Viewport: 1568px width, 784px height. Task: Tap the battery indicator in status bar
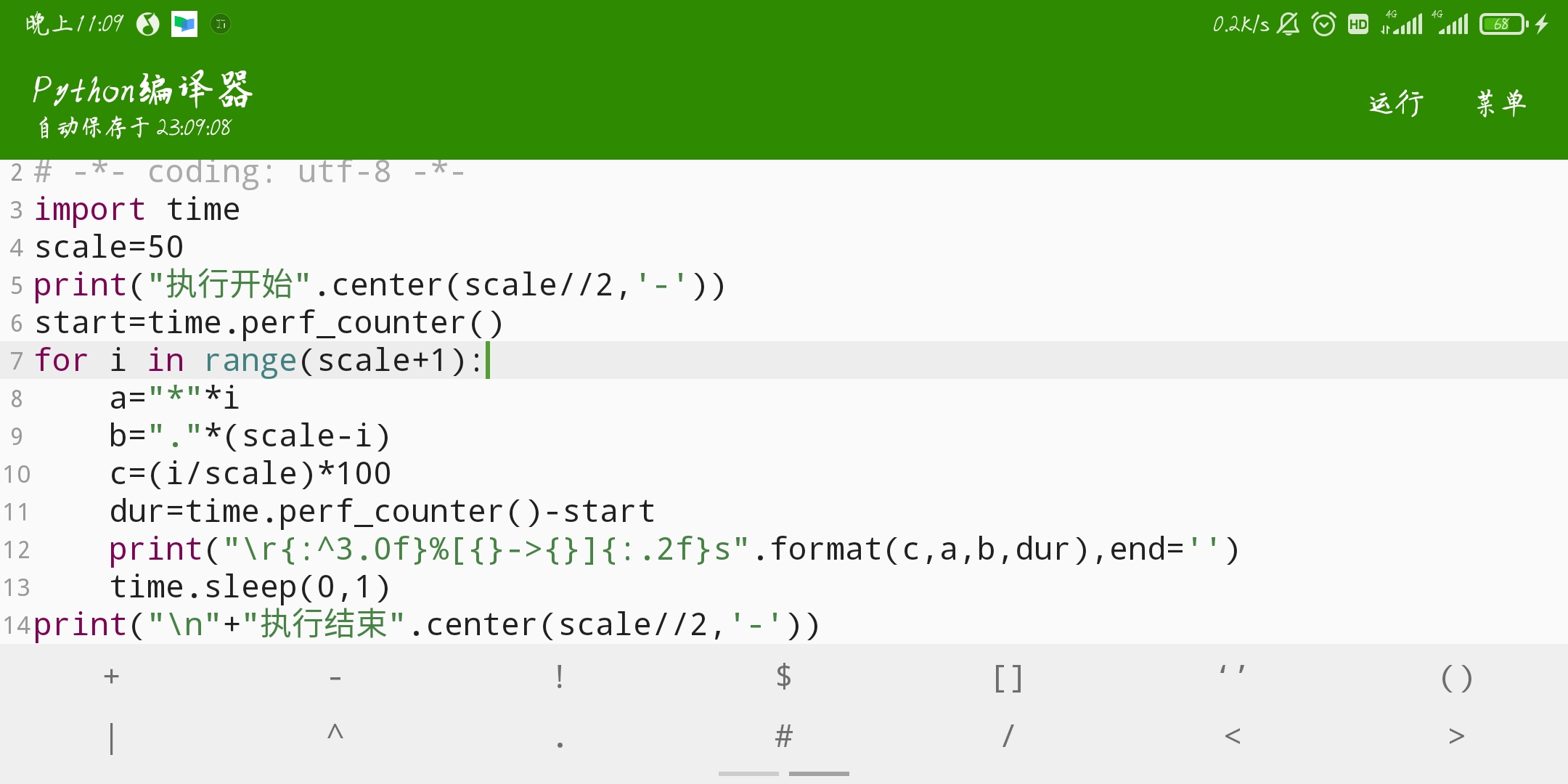(x=1502, y=25)
